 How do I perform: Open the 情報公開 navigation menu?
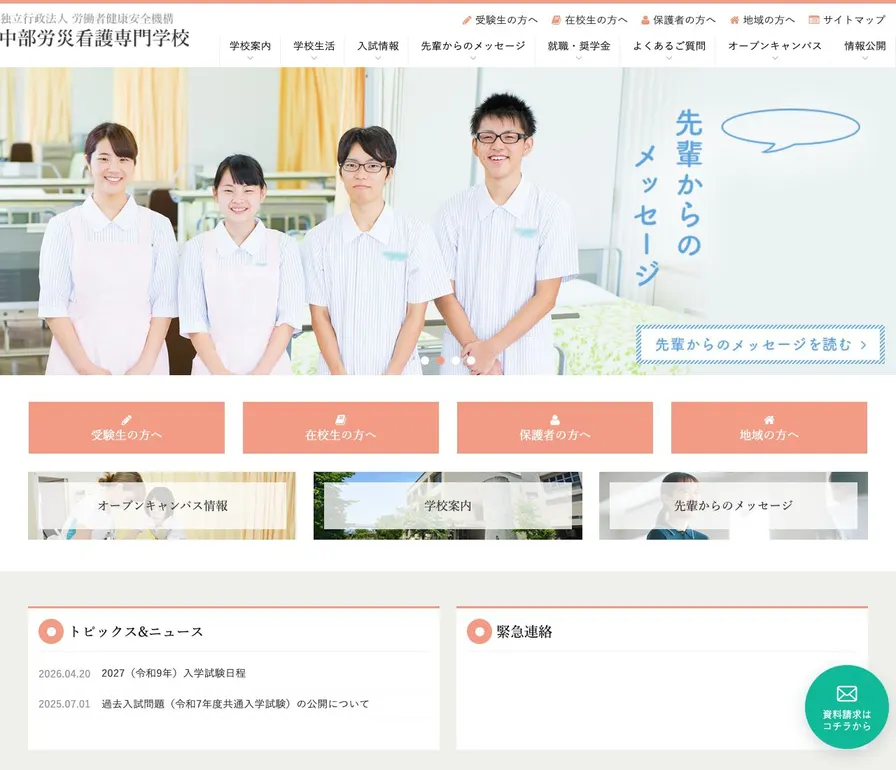coord(865,46)
